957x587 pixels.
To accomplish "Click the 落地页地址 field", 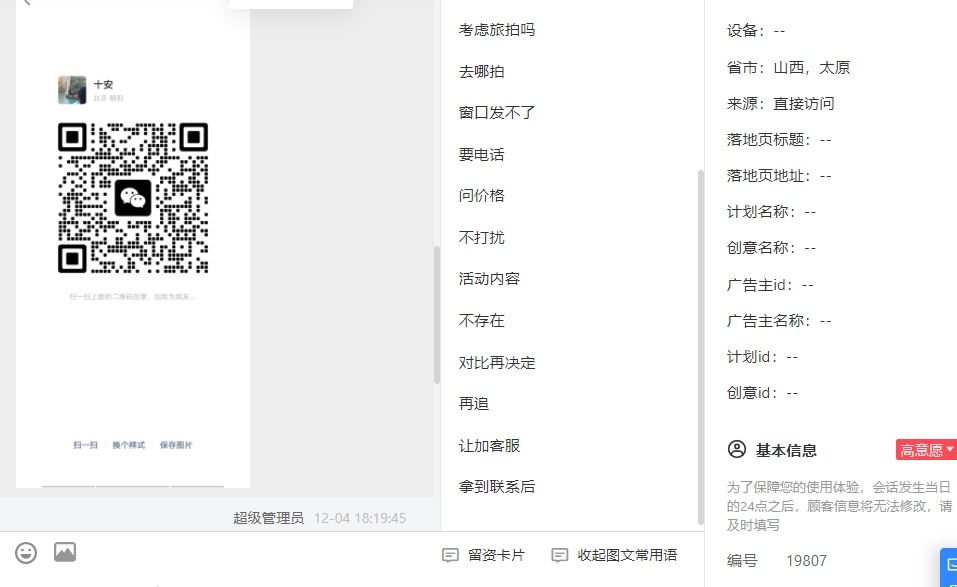I will point(779,176).
